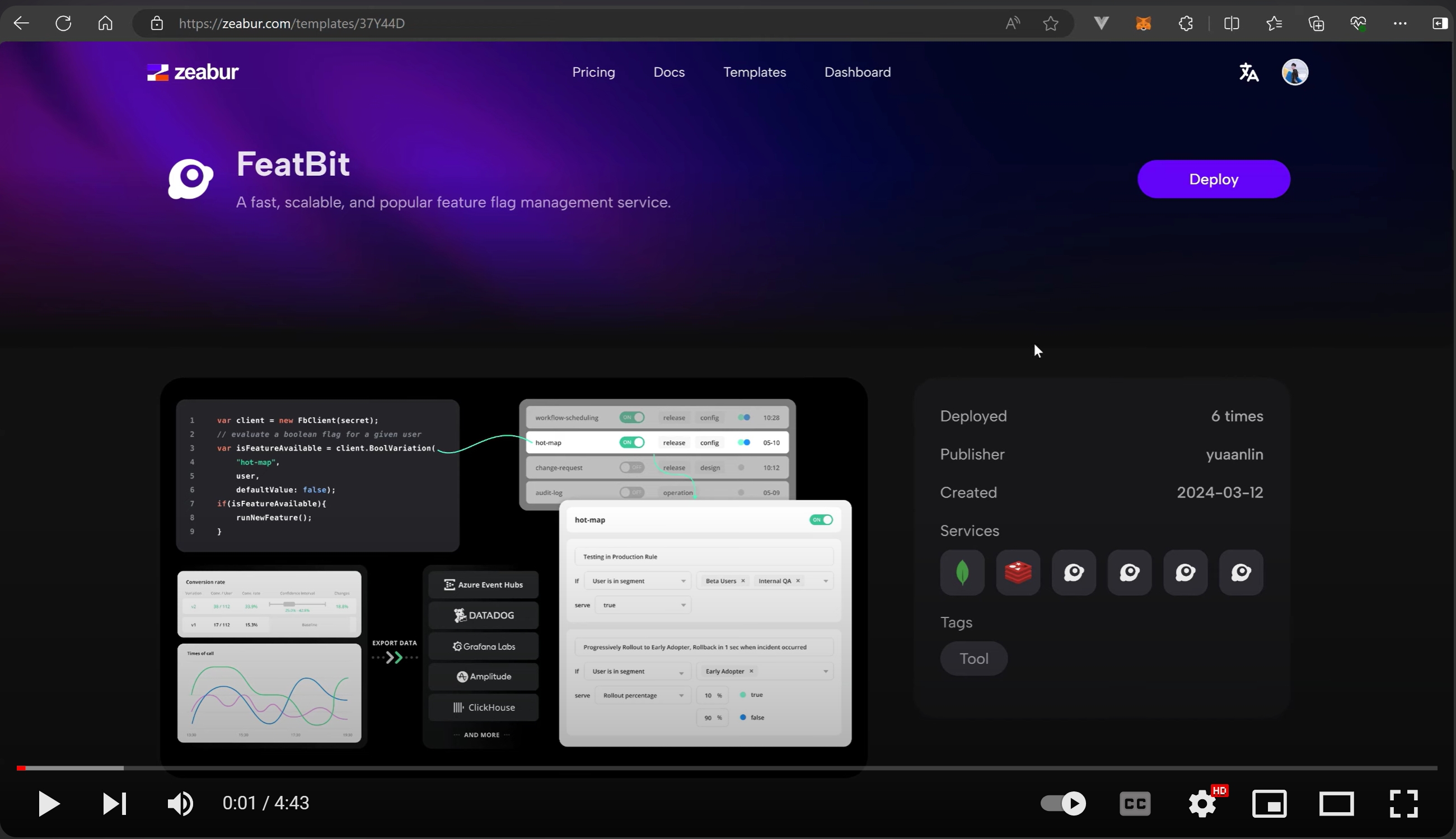Skip to the next video
The image size is (1456, 839).
tap(114, 803)
